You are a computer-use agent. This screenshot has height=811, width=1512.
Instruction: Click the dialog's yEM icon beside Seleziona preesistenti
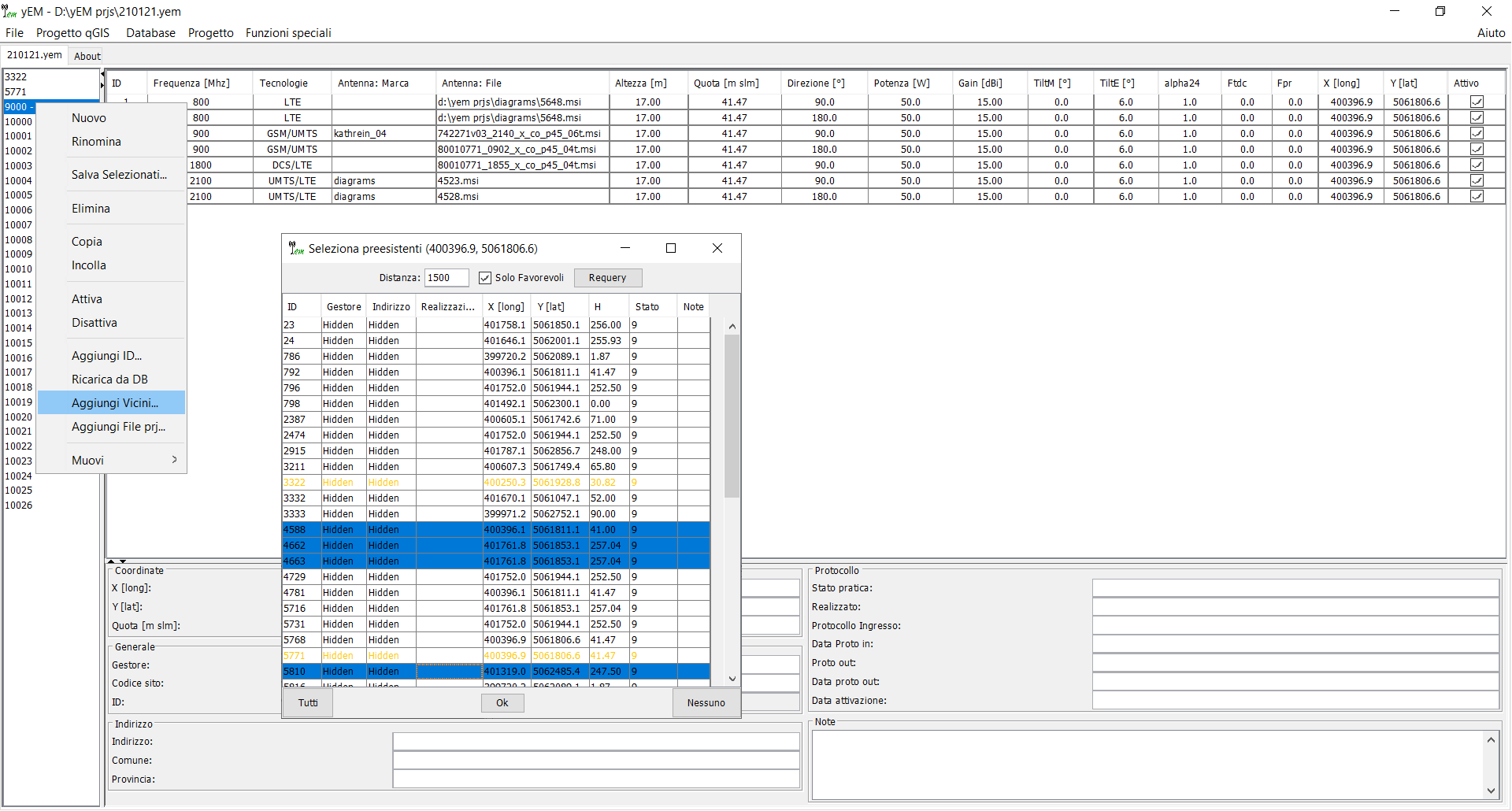click(x=296, y=249)
